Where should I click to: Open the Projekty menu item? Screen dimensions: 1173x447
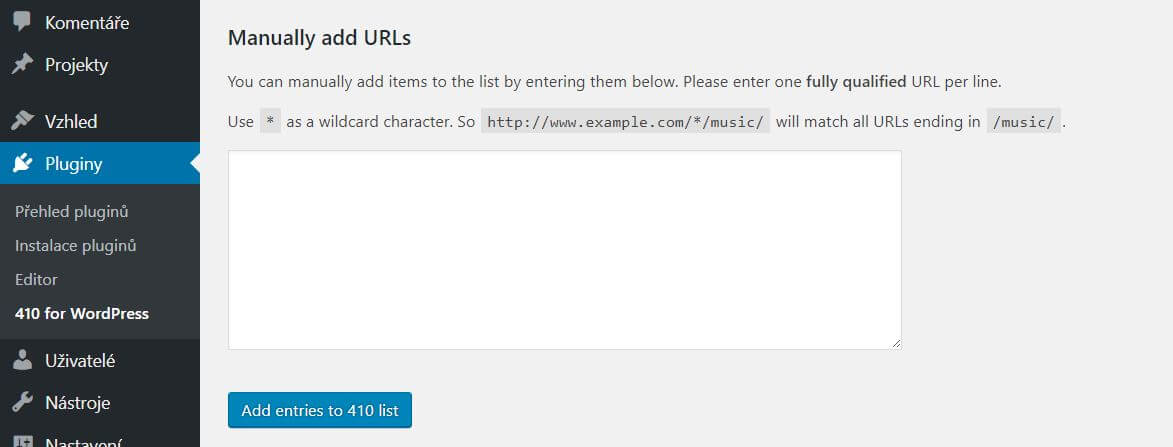pyautogui.click(x=76, y=65)
